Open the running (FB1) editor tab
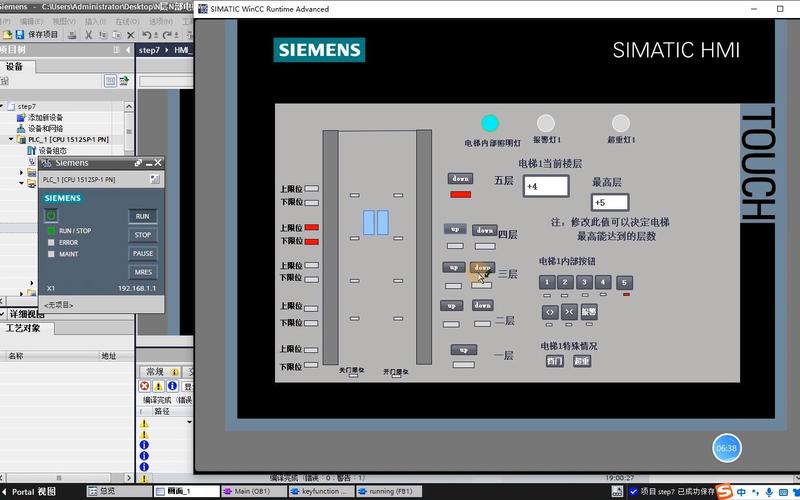The height and width of the screenshot is (500, 800). 390,491
